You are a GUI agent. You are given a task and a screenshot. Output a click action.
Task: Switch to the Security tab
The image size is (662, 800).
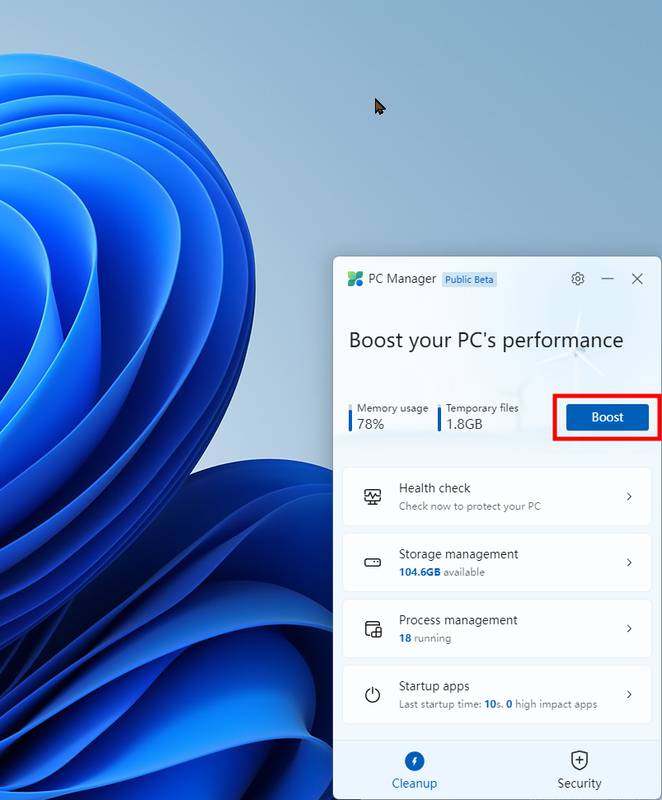(x=579, y=770)
